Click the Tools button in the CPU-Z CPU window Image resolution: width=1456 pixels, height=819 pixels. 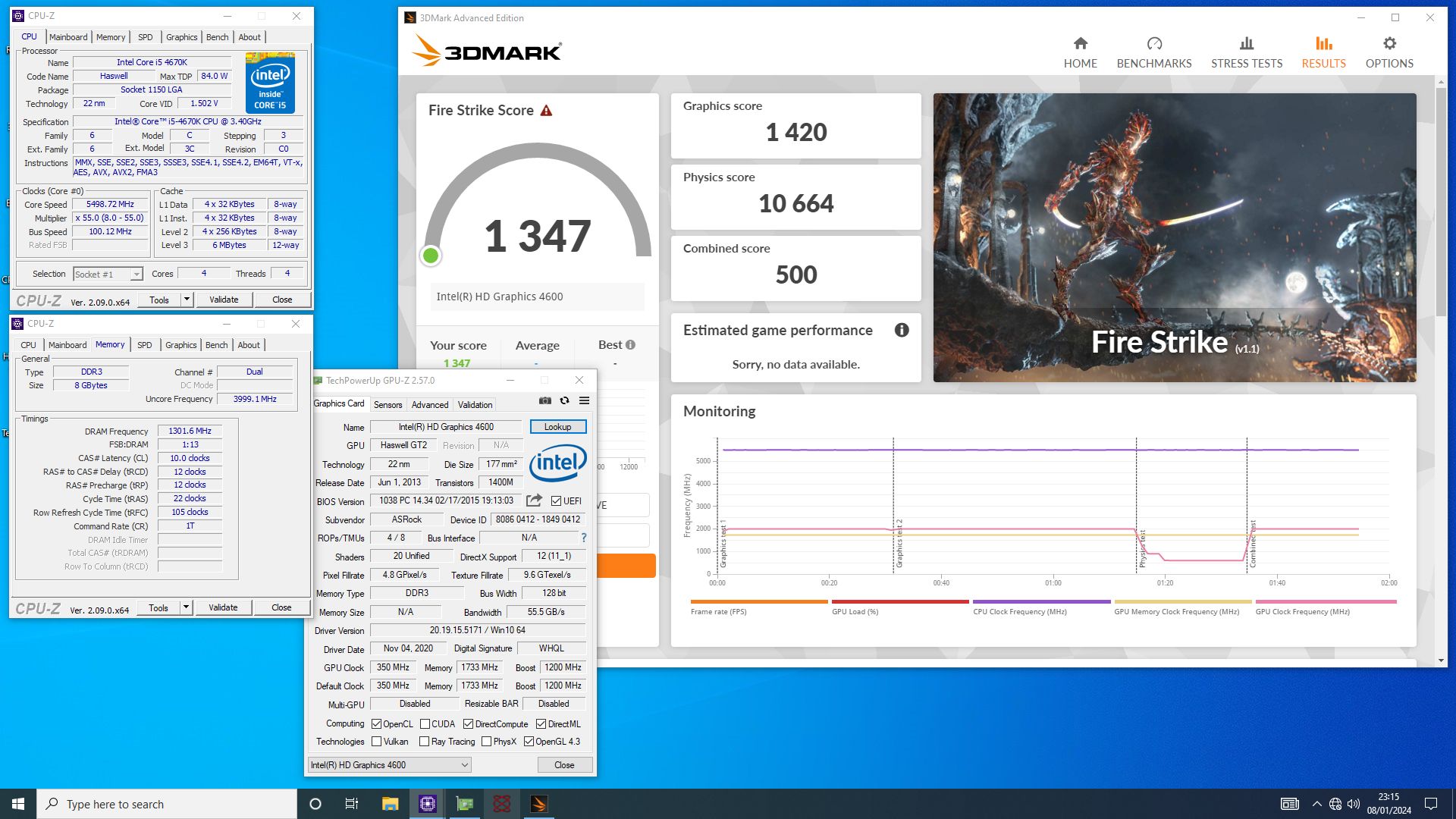tap(159, 300)
